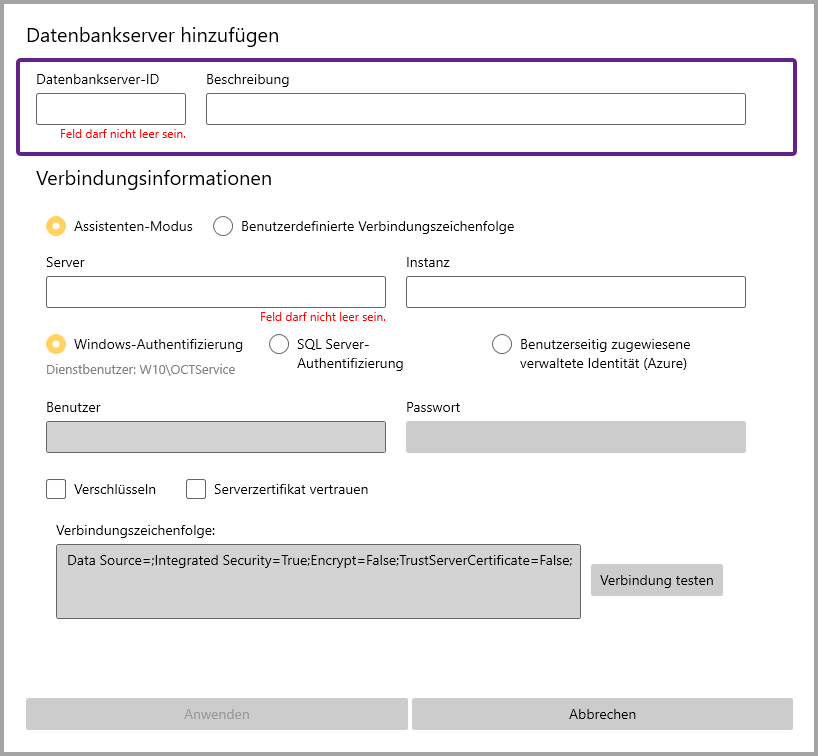Click the Instanz input field

576,292
